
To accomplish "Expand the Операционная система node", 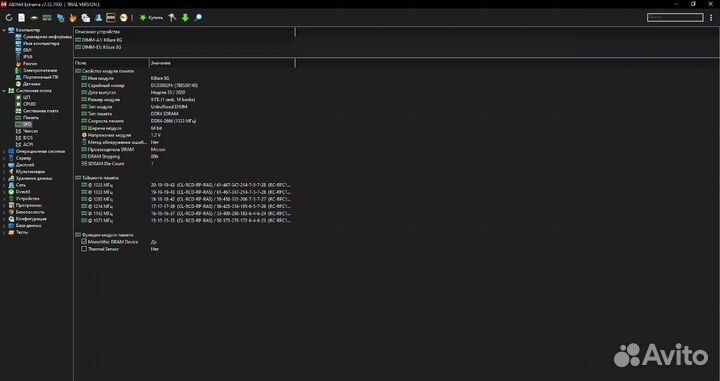I will point(5,151).
